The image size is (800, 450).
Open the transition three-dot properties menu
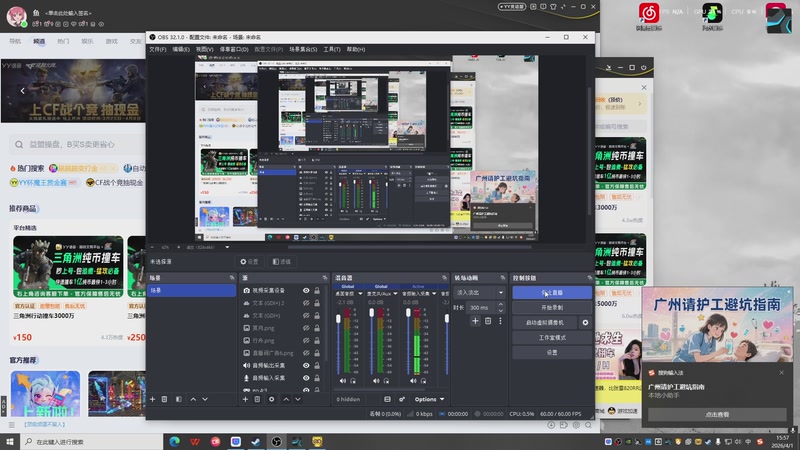(500, 321)
